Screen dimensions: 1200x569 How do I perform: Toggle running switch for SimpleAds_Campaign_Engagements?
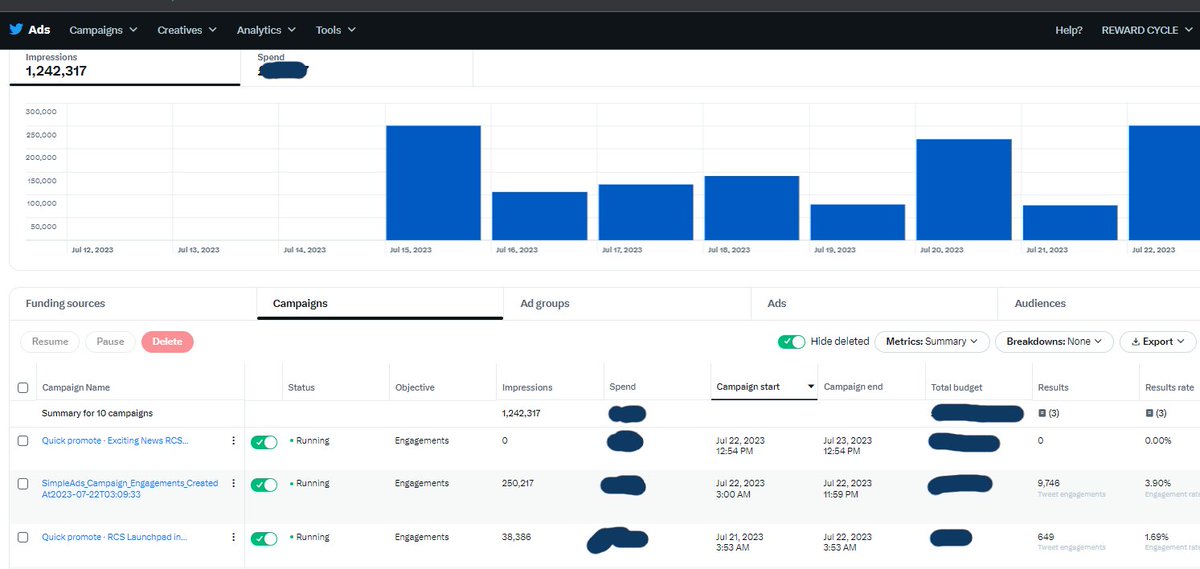pos(264,484)
